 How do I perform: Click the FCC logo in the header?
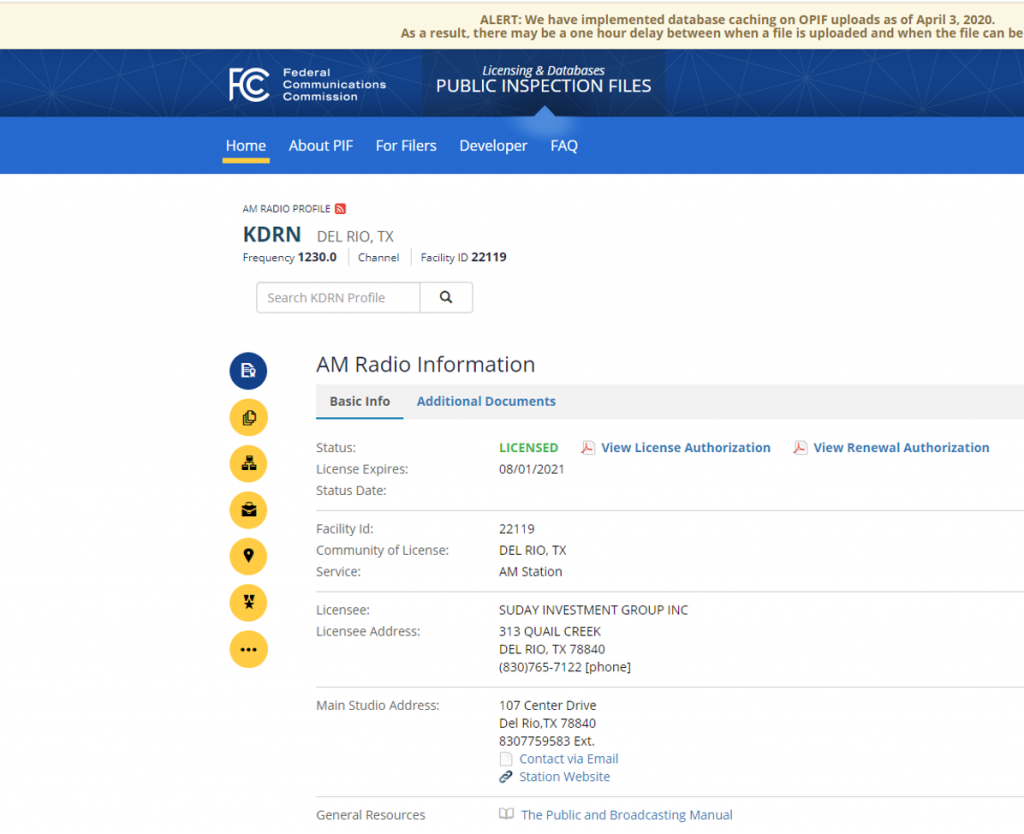point(249,85)
